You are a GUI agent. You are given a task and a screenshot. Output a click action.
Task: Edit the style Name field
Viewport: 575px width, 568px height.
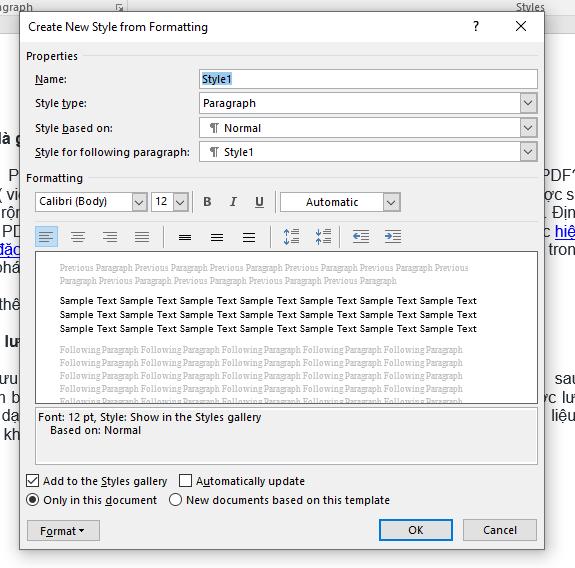[368, 79]
